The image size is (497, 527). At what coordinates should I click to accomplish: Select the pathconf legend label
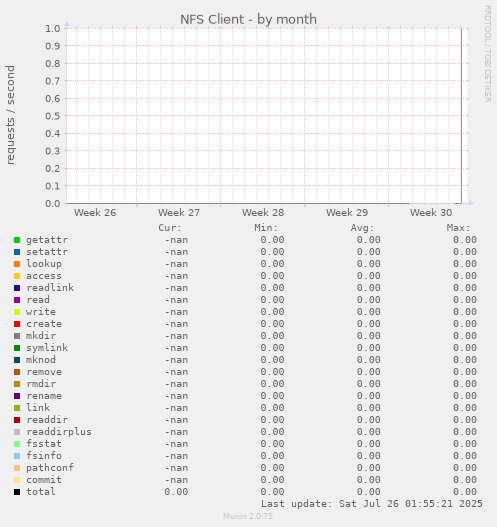coord(50,468)
